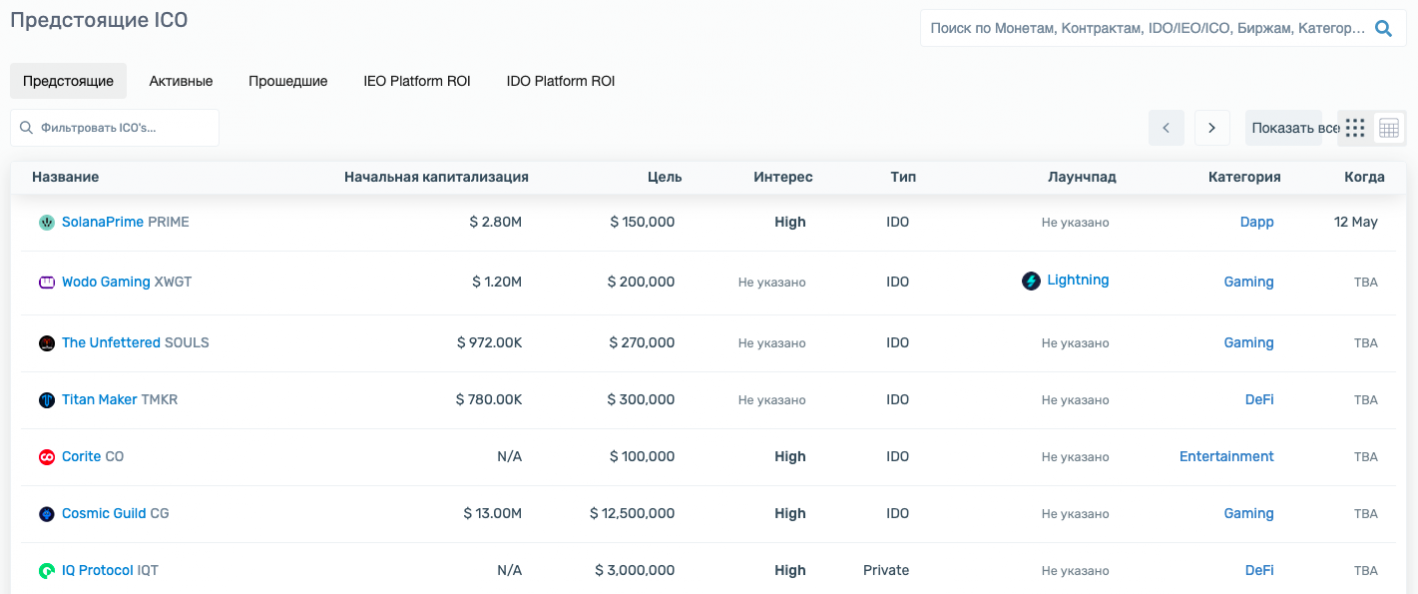Go to next page arrow
The image size is (1418, 594).
1212,128
